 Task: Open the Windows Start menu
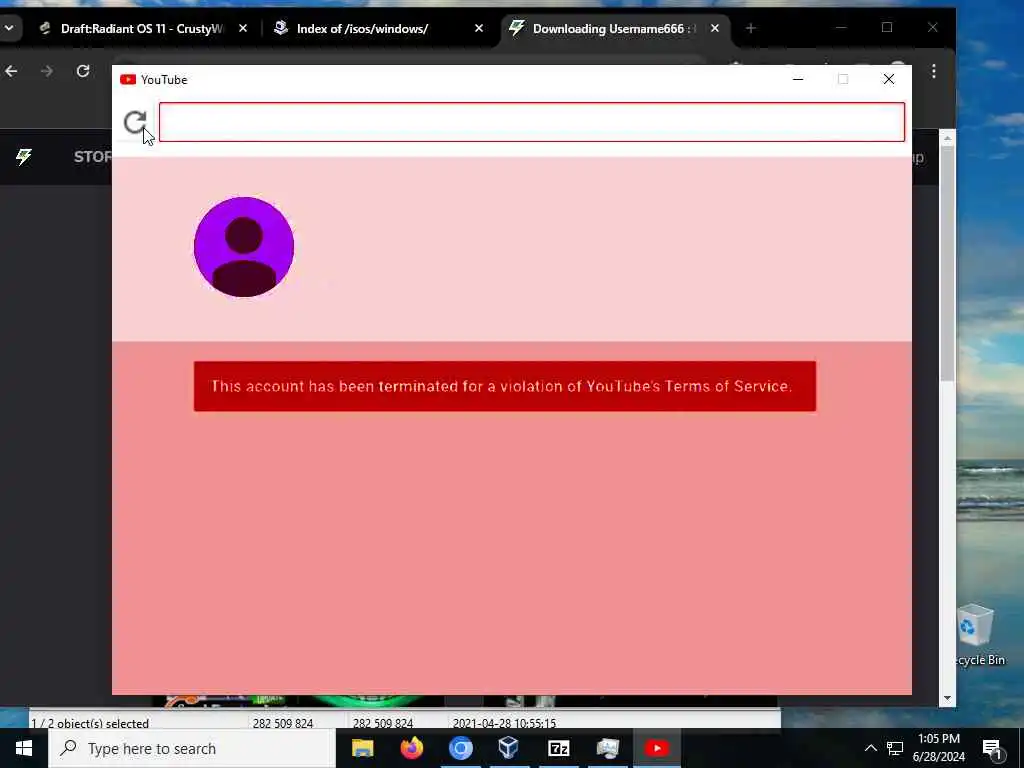pyautogui.click(x=24, y=748)
